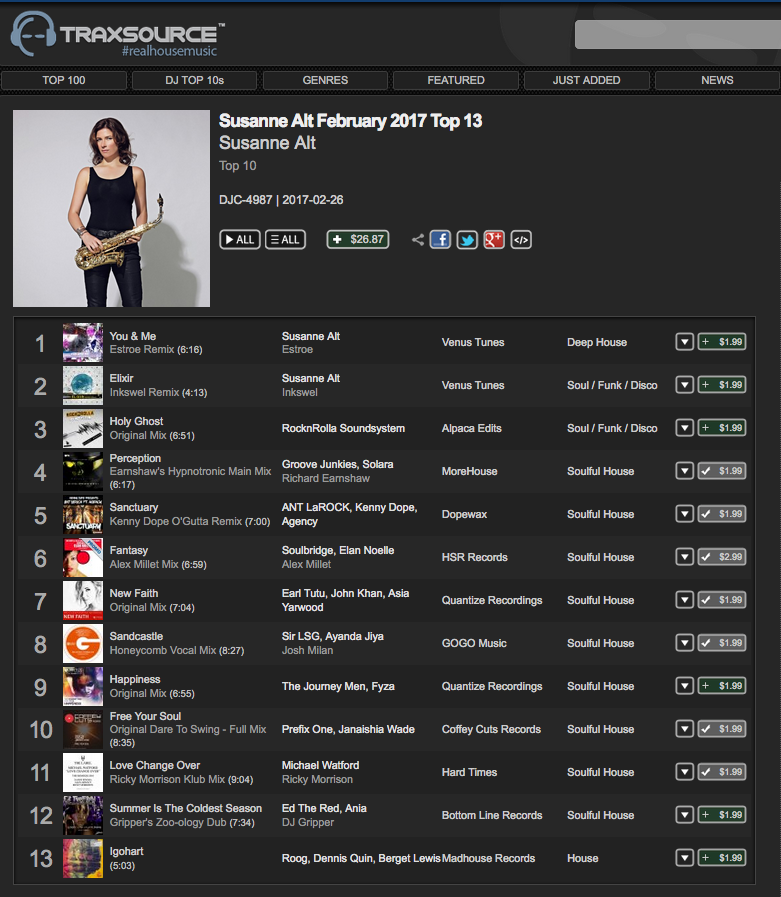The height and width of the screenshot is (897, 781).
Task: Add Elixir to cart
Action: (x=721, y=385)
